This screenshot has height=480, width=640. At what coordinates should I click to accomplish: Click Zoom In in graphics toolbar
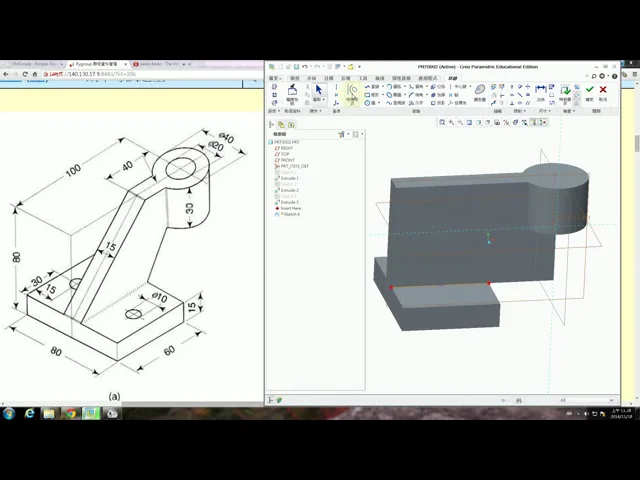(451, 122)
